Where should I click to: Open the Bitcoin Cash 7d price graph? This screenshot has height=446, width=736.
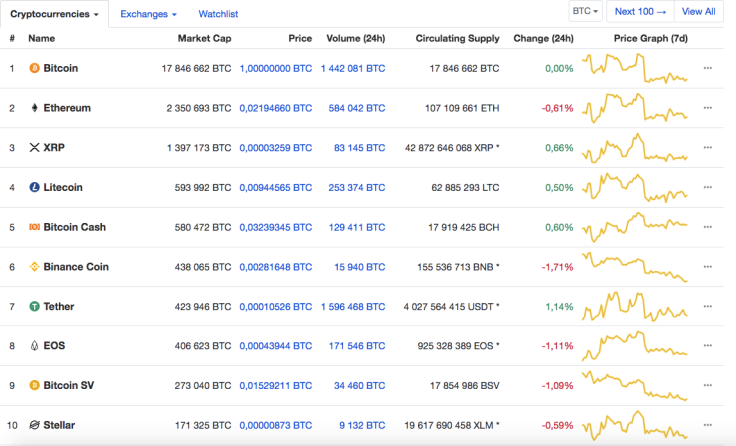(x=635, y=227)
